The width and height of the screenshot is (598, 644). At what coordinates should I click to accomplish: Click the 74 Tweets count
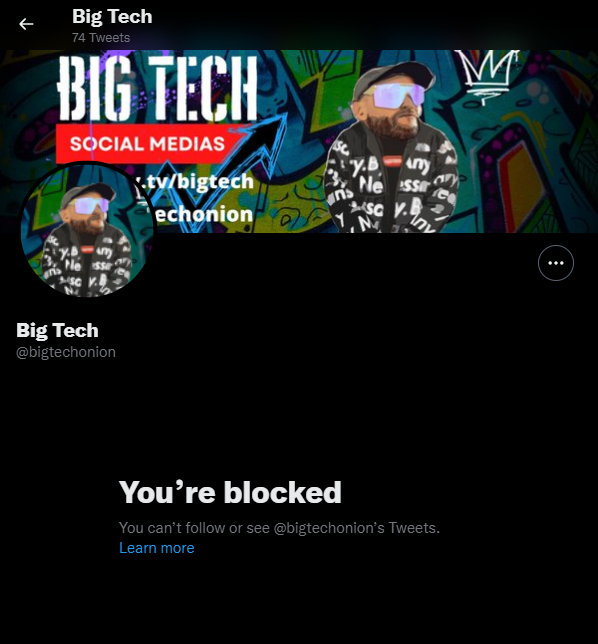pyautogui.click(x=101, y=38)
